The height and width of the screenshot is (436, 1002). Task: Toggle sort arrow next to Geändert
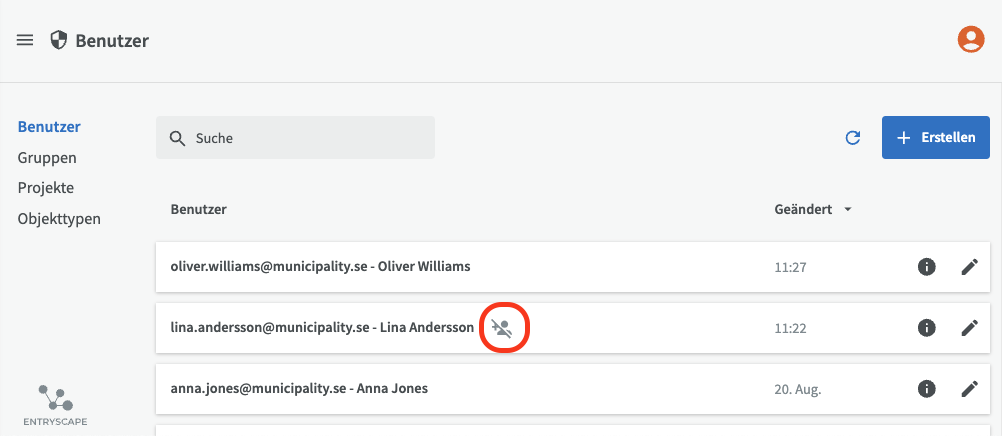848,210
